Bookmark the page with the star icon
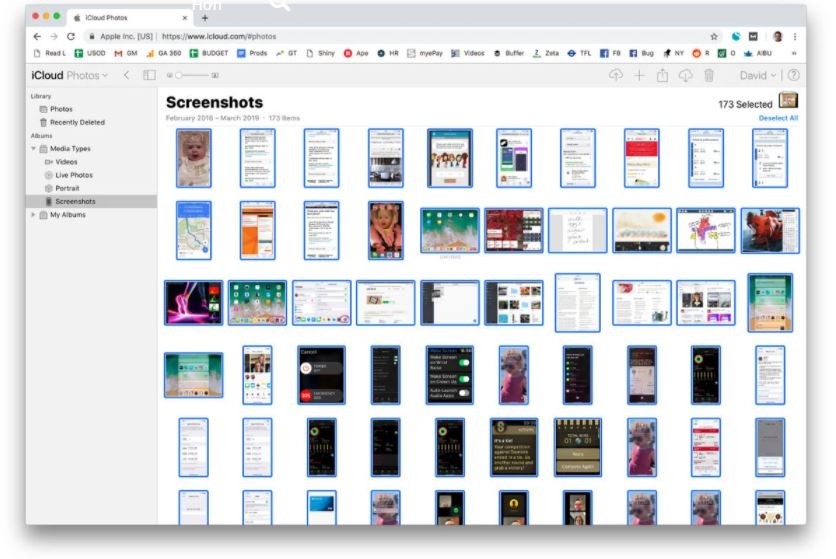836x559 pixels. 714,36
